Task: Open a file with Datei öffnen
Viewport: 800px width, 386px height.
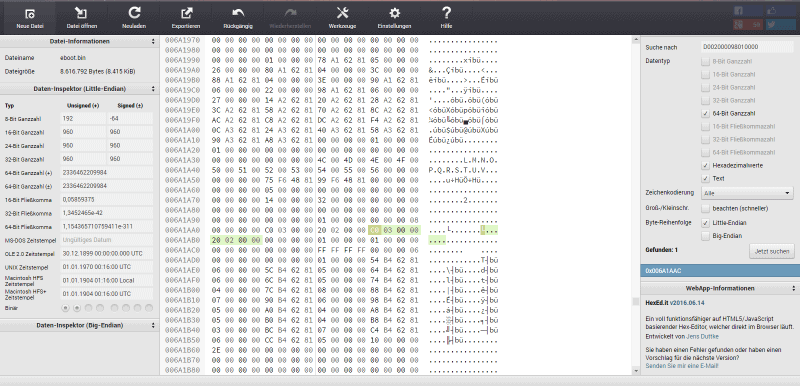Action: point(82,18)
